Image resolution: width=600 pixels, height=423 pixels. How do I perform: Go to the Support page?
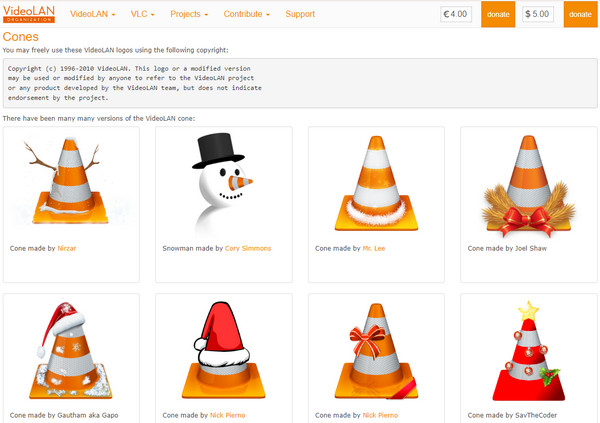point(300,15)
